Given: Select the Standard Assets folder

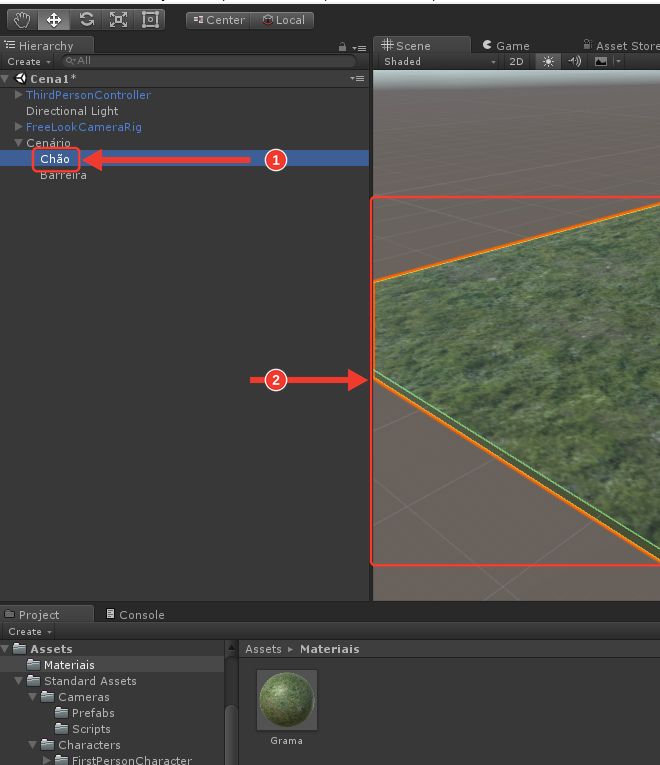Looking at the screenshot, I should pos(90,681).
